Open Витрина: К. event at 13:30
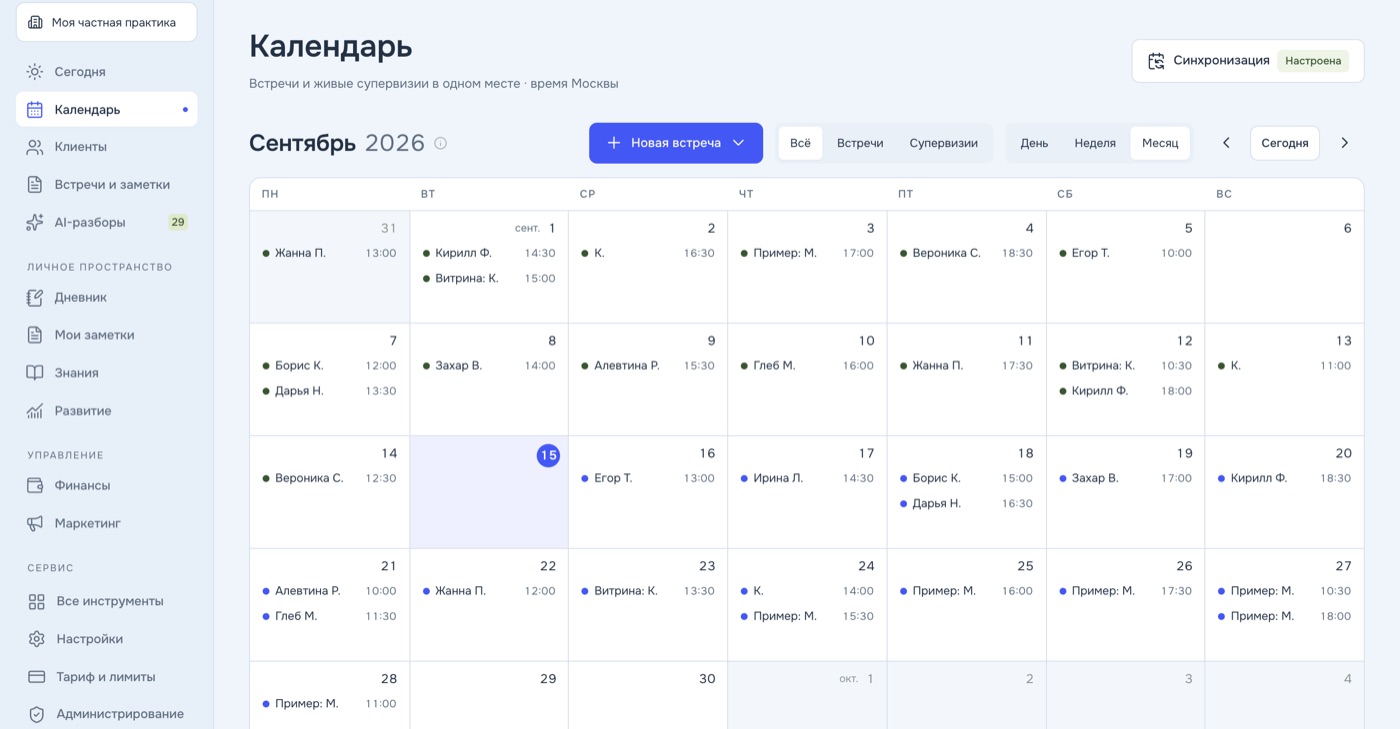The image size is (1400, 729). [648, 591]
